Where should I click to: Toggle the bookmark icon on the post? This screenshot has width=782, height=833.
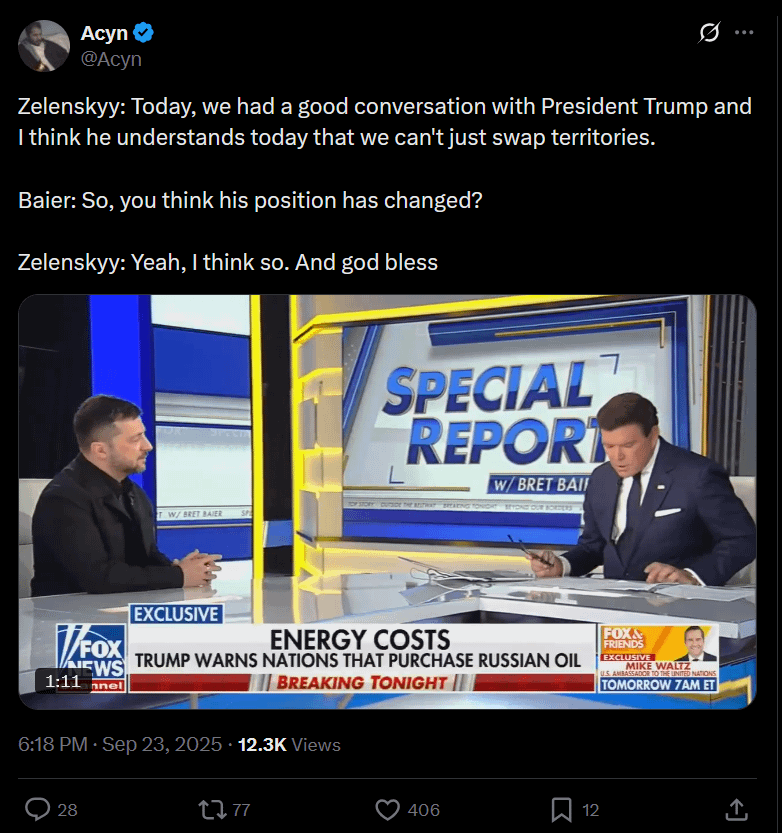tap(562, 809)
